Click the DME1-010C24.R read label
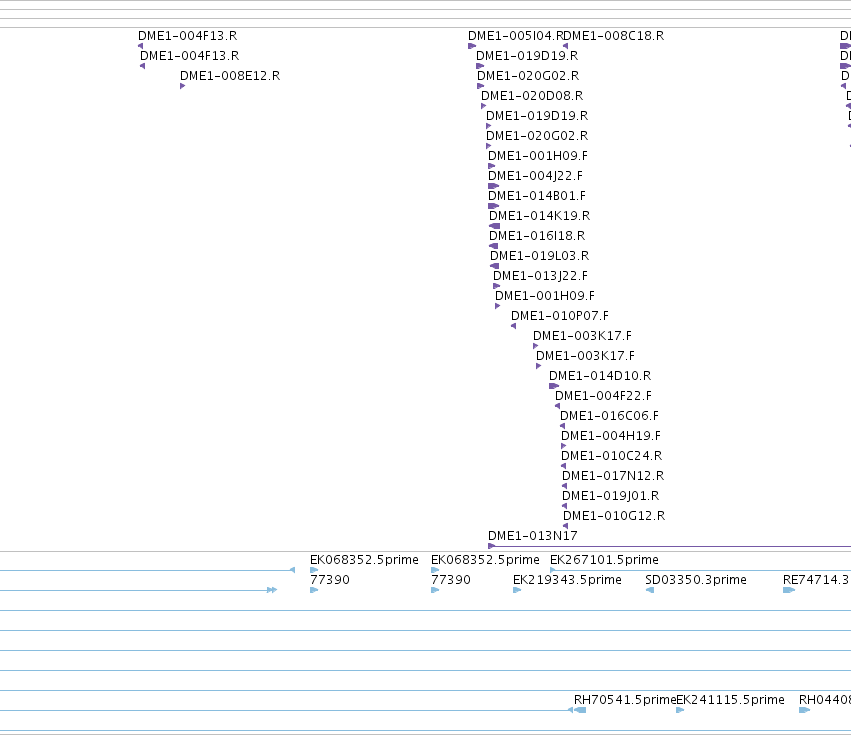Image resolution: width=851 pixels, height=735 pixels. tap(611, 457)
